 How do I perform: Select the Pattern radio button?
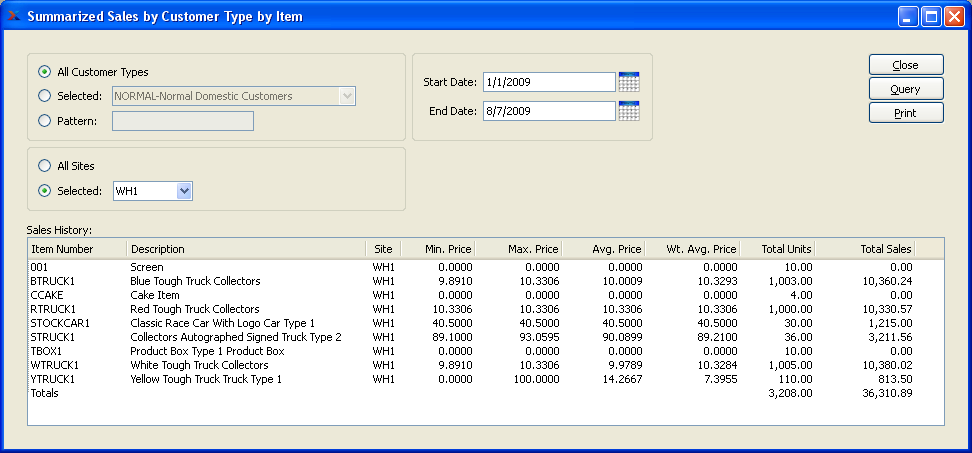coord(44,121)
